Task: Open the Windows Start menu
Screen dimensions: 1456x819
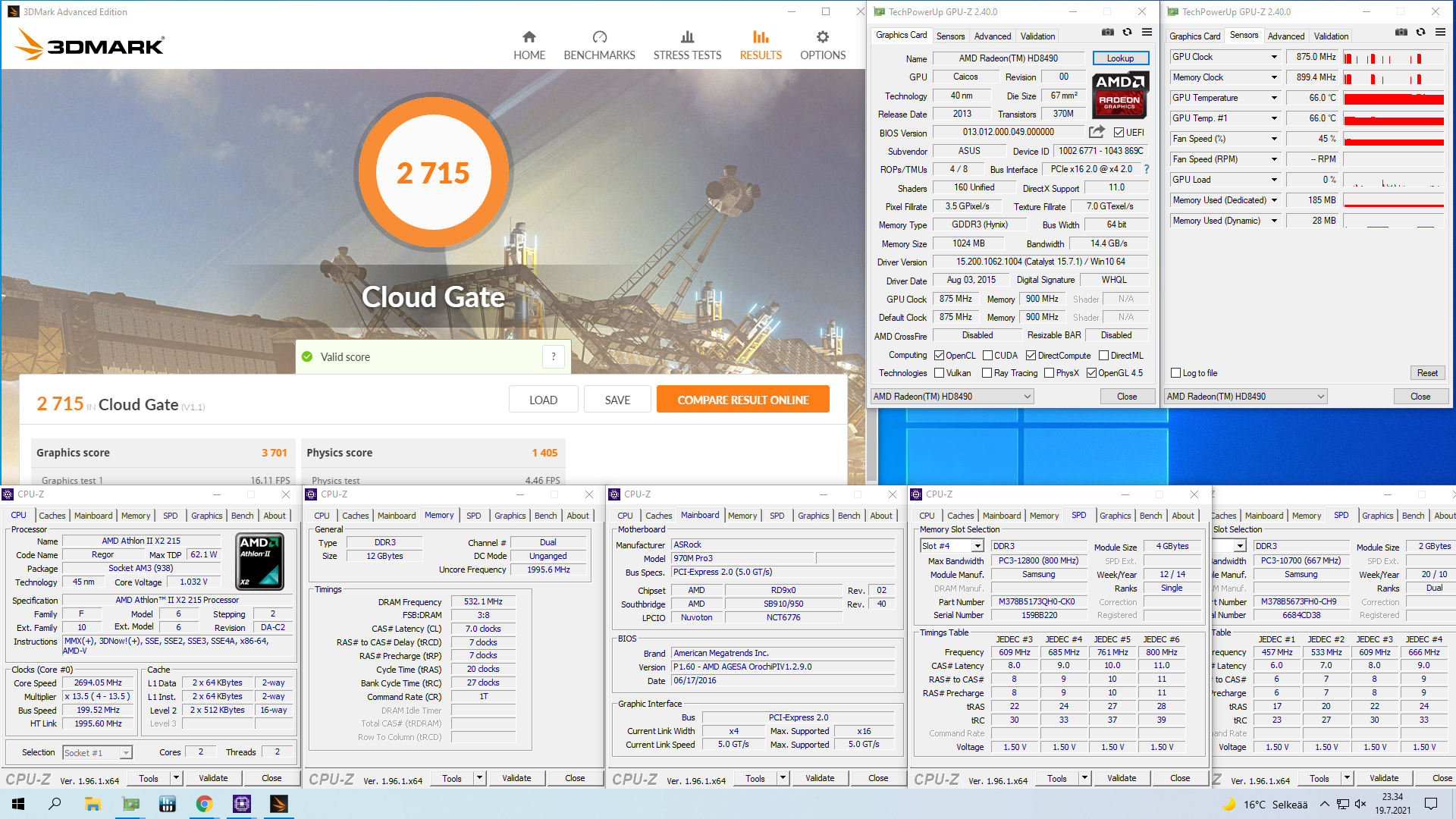Action: (18, 804)
